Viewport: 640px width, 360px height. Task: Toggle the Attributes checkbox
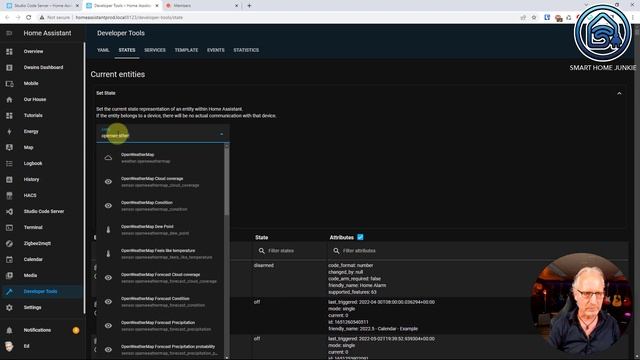click(x=360, y=237)
